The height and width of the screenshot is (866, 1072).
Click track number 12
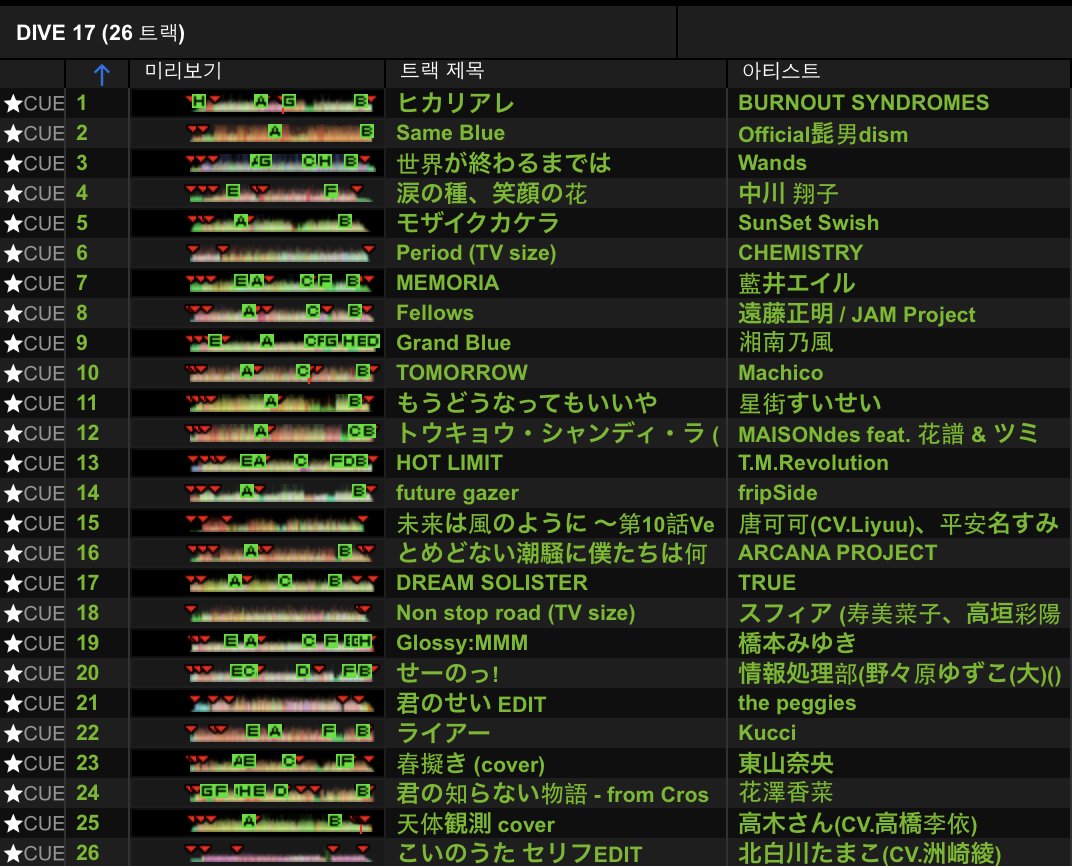(88, 433)
